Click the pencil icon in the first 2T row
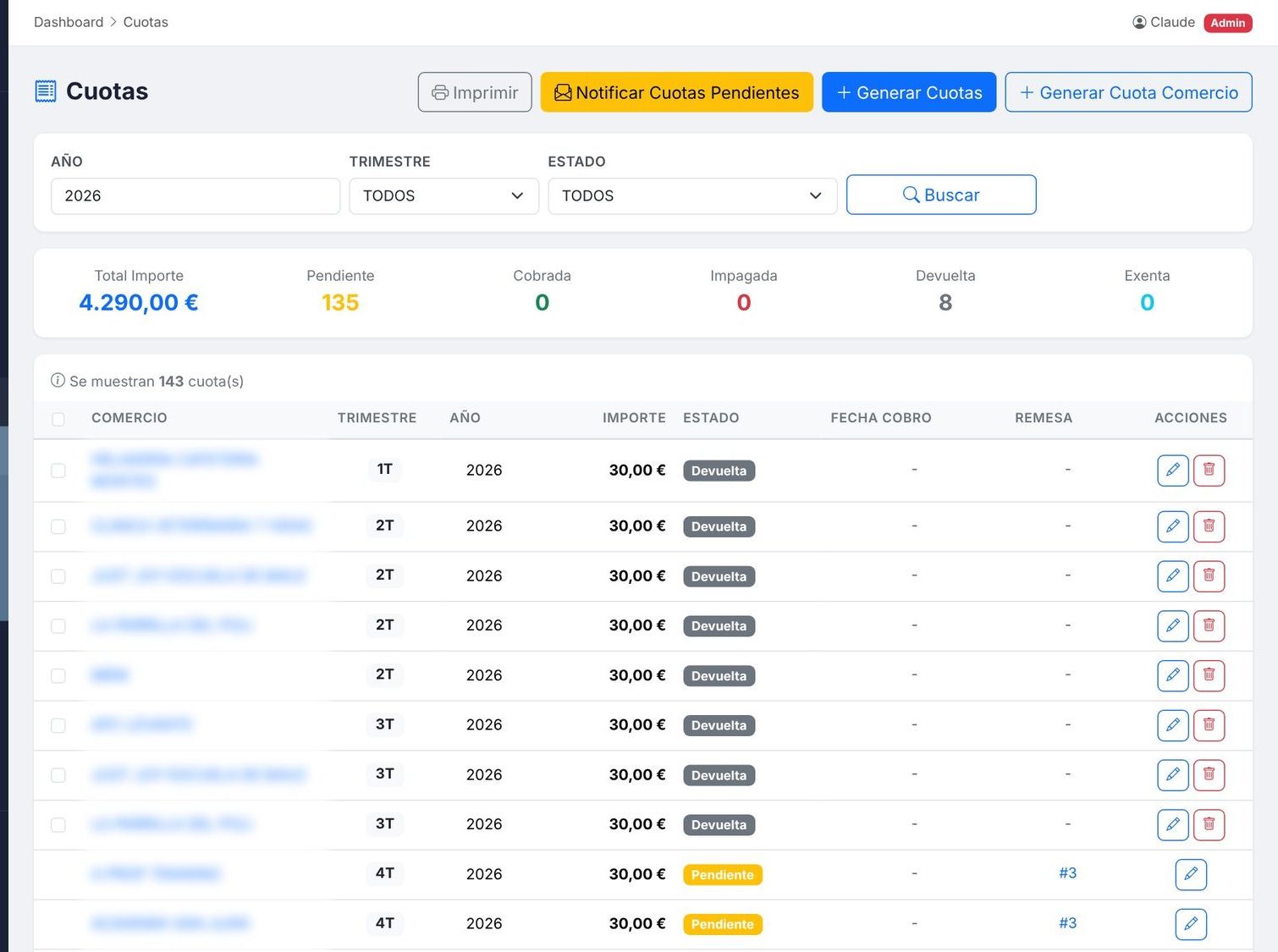The height and width of the screenshot is (952, 1278). (x=1172, y=526)
